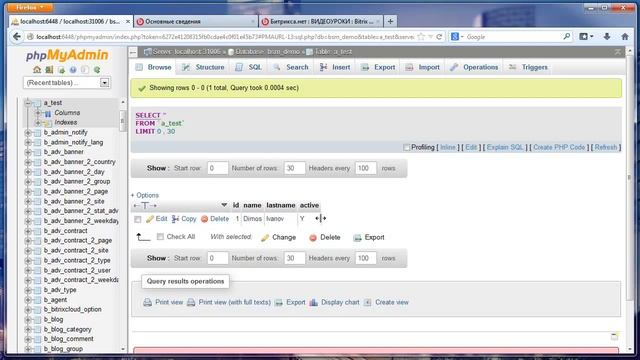Expand the + Options link above results
Screen dimensions: 640x360
144,196
